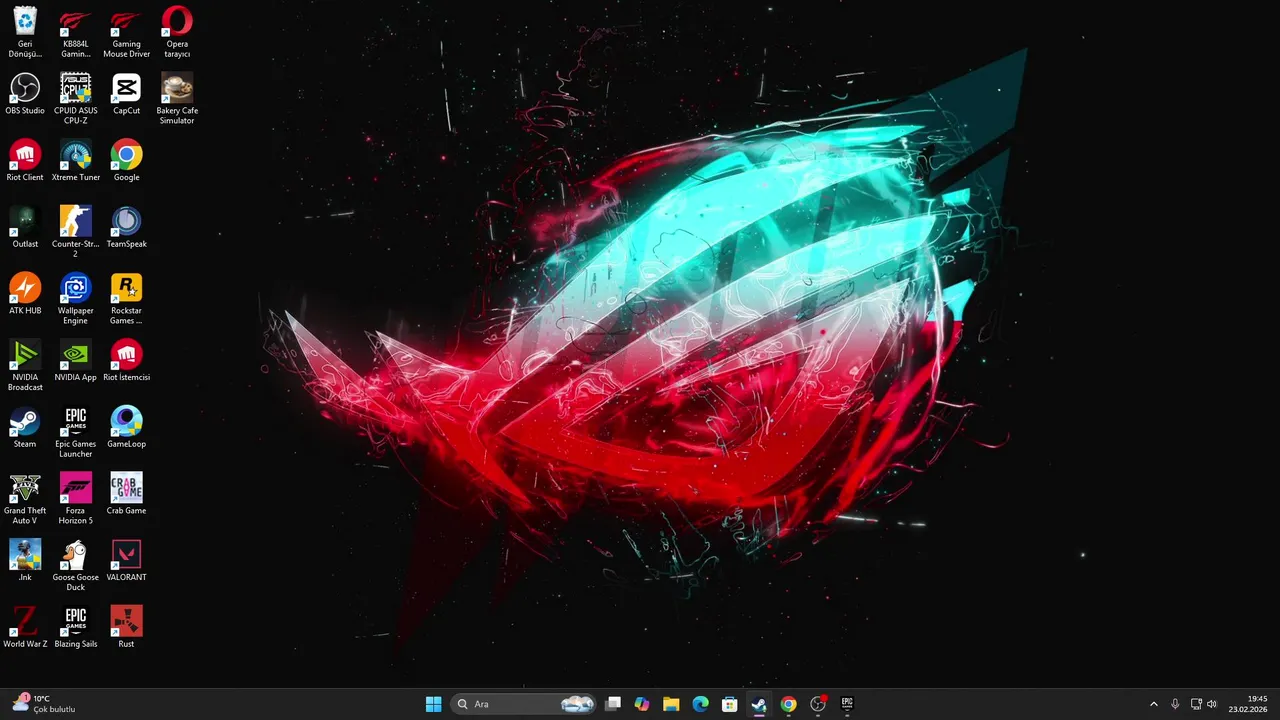The height and width of the screenshot is (720, 1280).
Task: Select the Blazing Sails desktop shortcut
Action: [75, 628]
